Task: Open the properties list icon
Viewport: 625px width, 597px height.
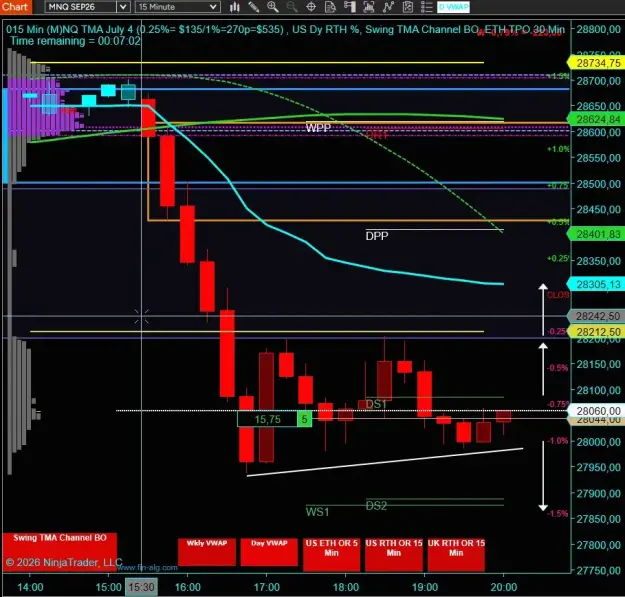Action: pyautogui.click(x=426, y=7)
